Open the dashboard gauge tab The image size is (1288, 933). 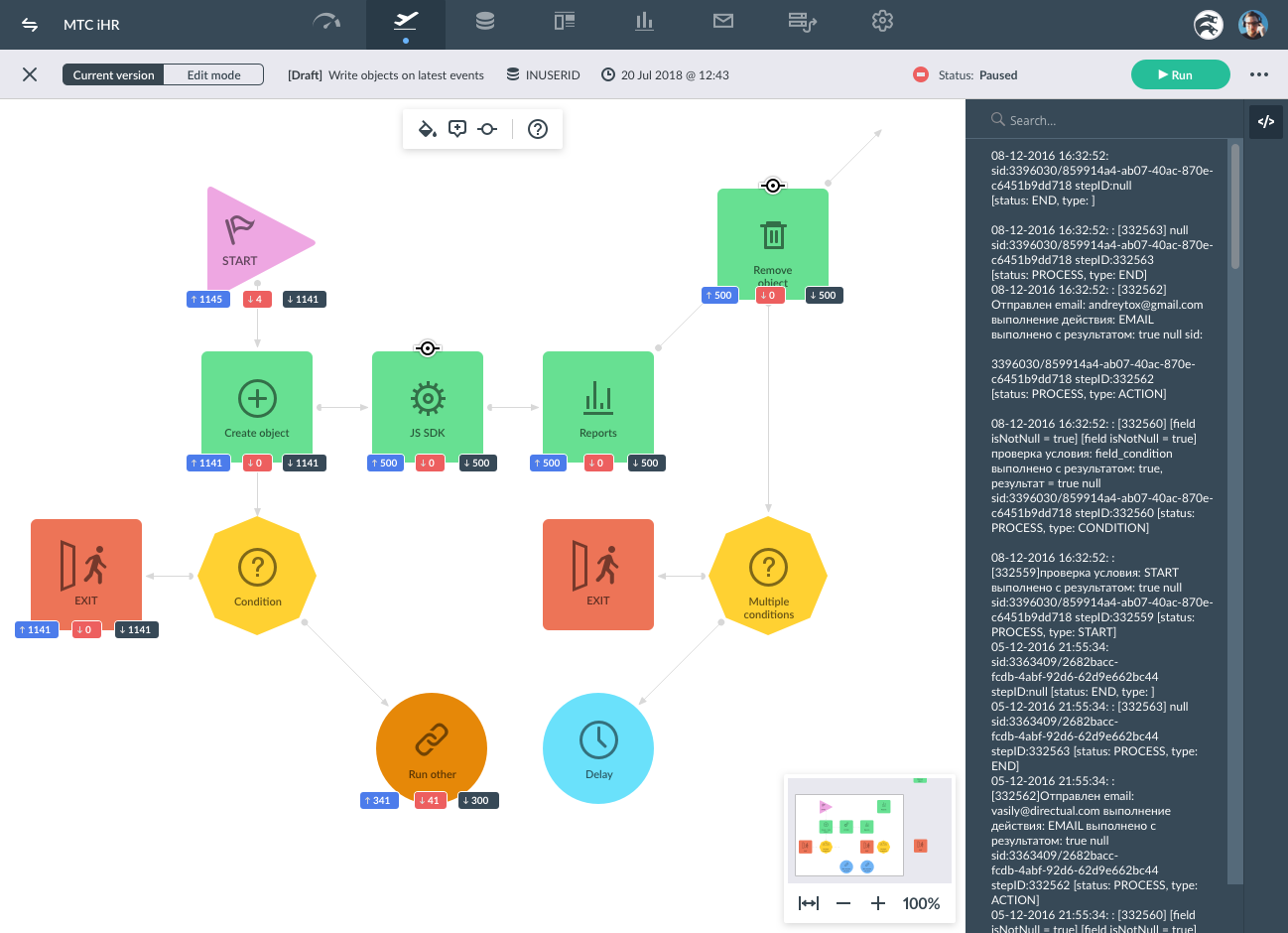pyautogui.click(x=326, y=21)
